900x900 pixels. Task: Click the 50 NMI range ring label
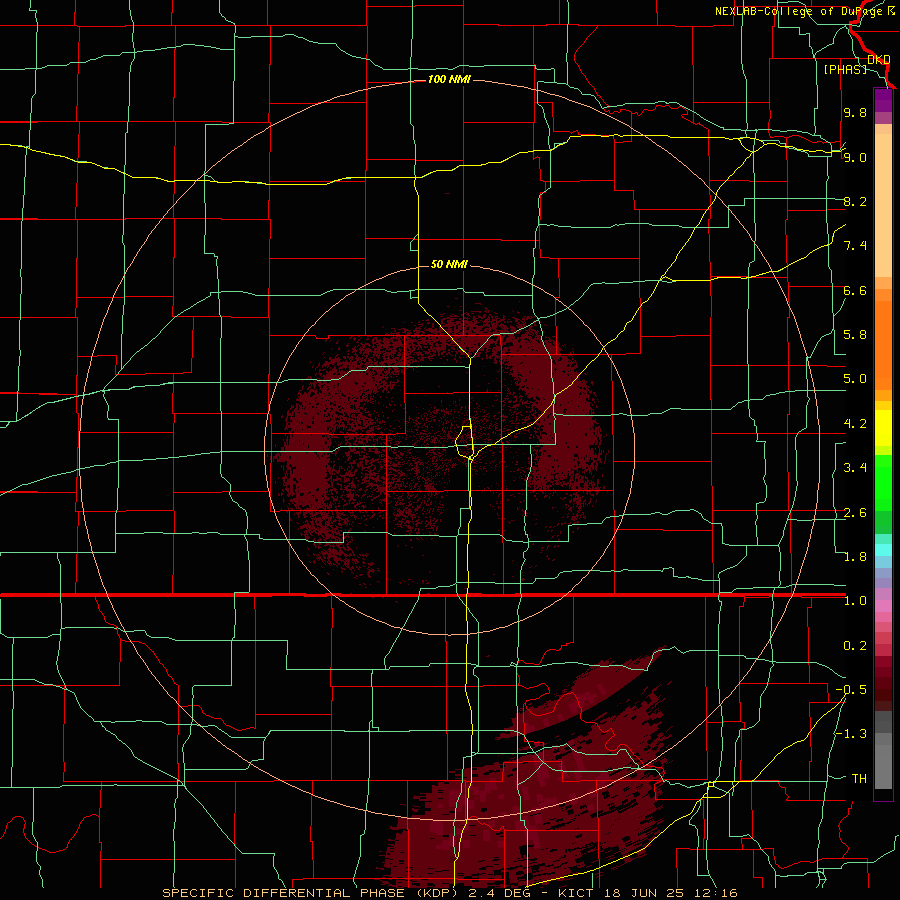point(449,264)
